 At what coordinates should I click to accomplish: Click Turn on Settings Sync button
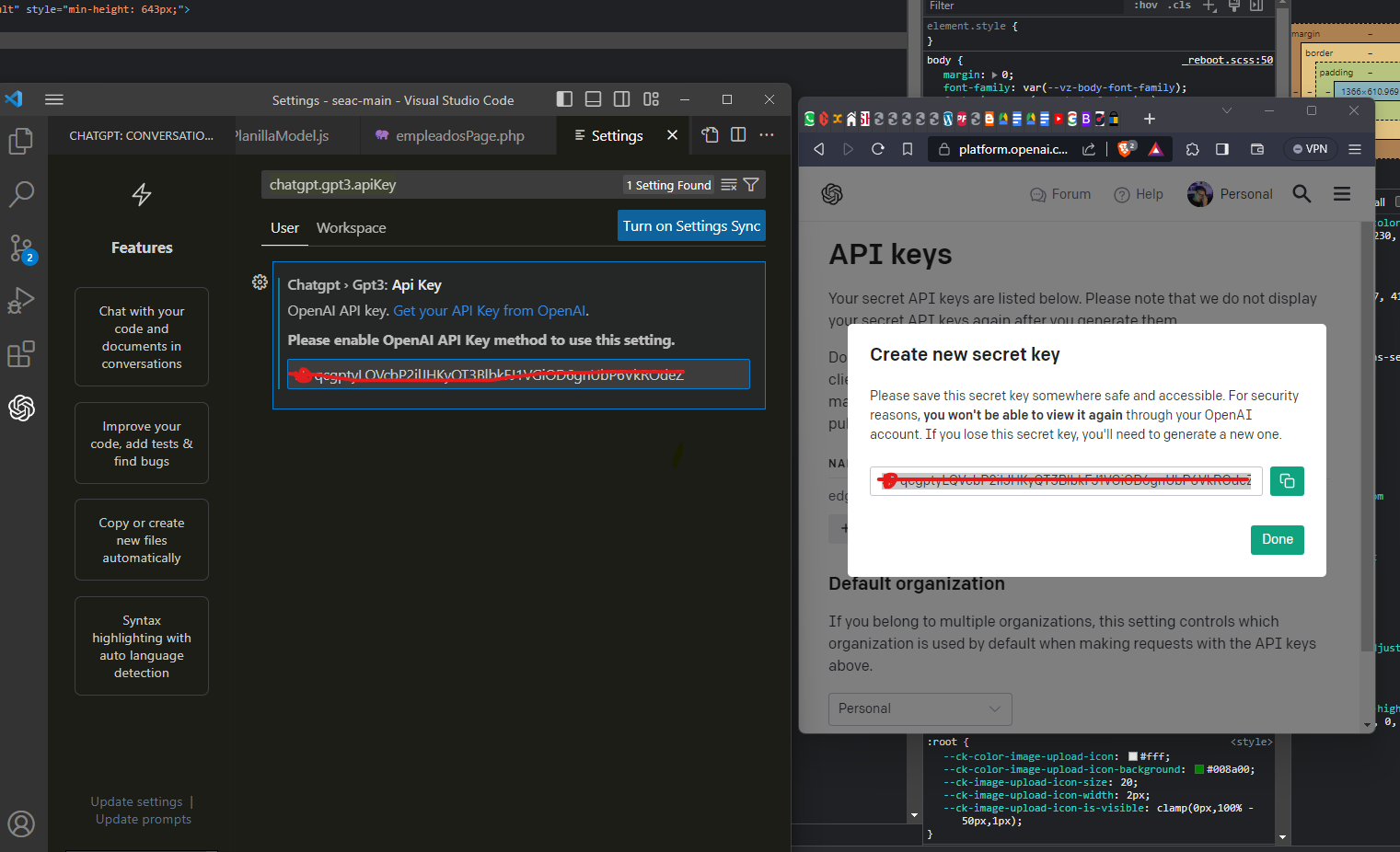coord(691,226)
